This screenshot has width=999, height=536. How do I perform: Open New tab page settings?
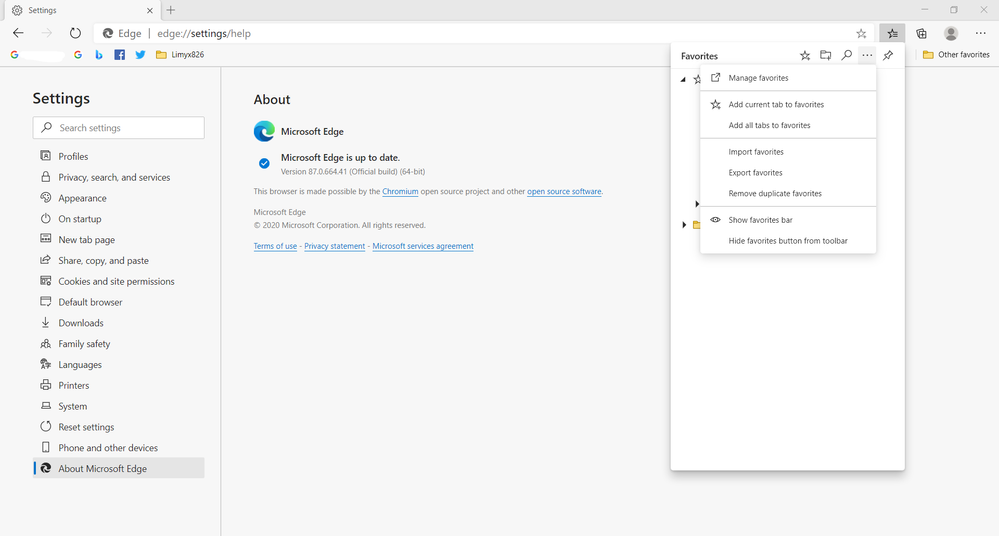click(119, 240)
